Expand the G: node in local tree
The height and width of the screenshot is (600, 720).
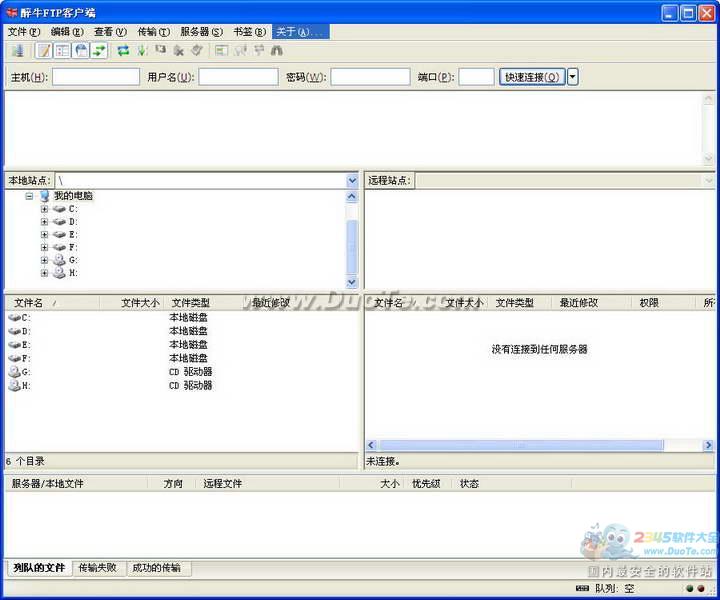tap(44, 260)
